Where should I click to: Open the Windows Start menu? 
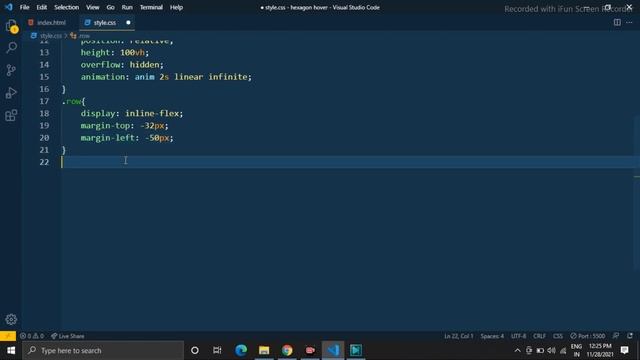tap(11, 350)
